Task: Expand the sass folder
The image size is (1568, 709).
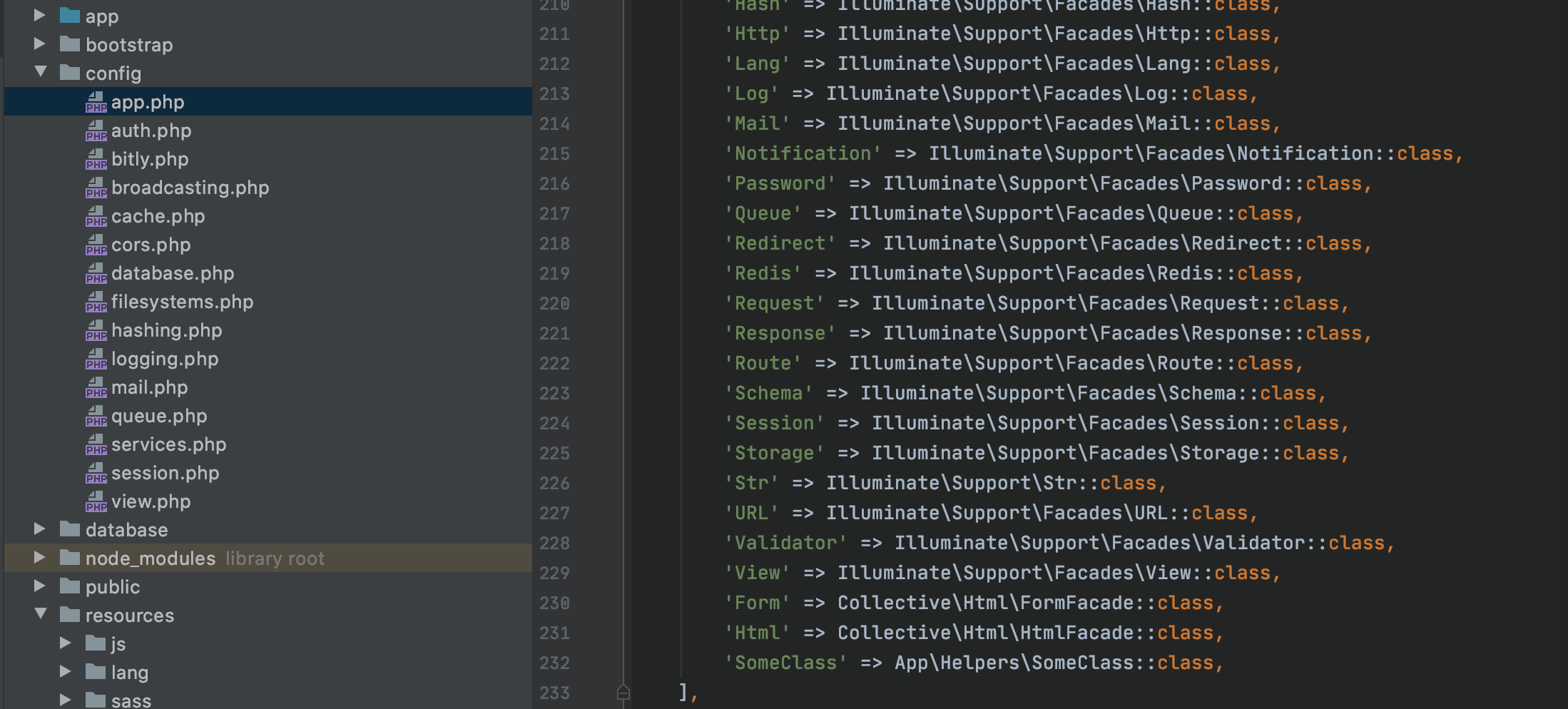Action: click(x=66, y=700)
